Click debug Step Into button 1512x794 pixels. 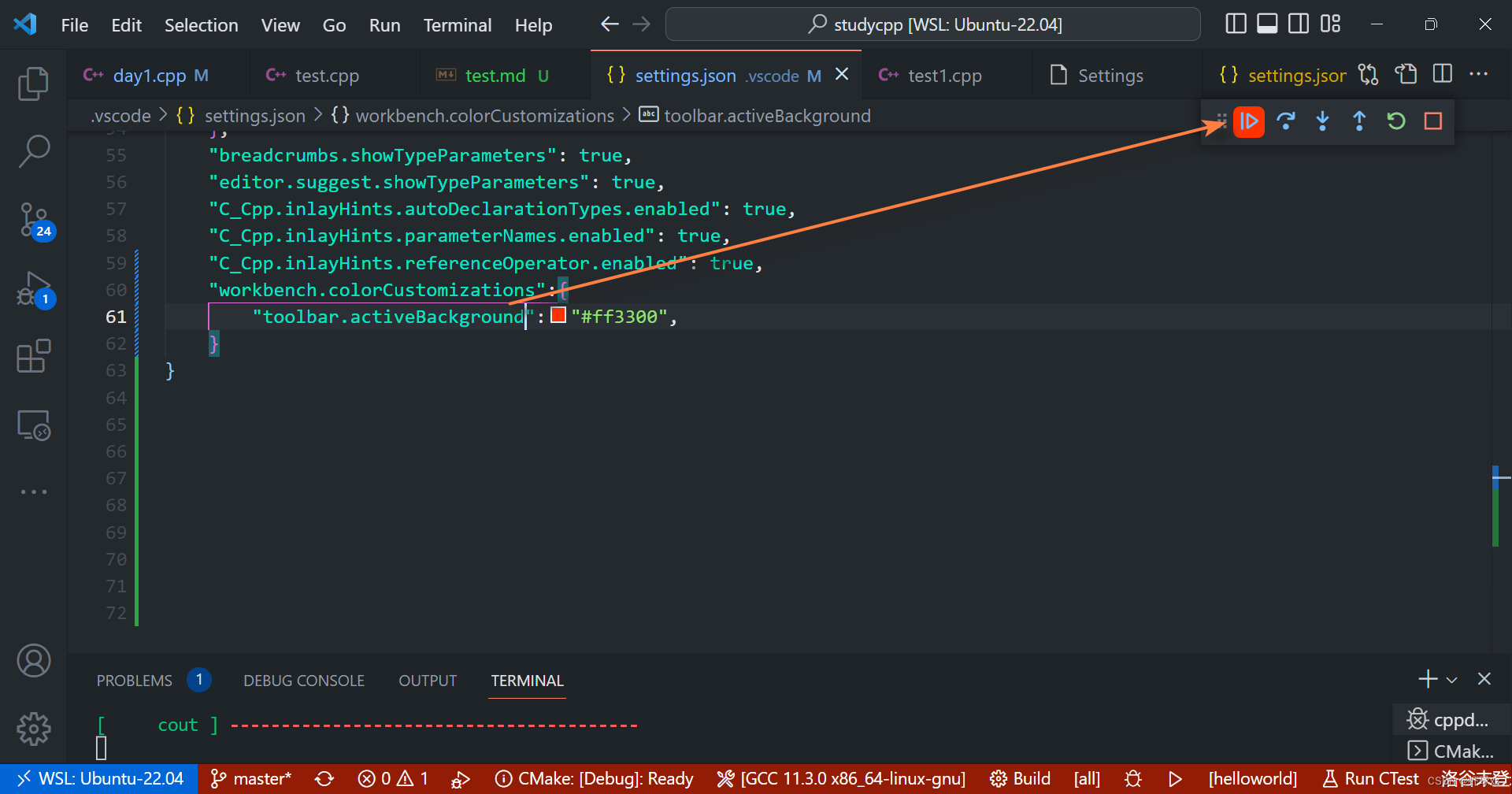point(1323,121)
